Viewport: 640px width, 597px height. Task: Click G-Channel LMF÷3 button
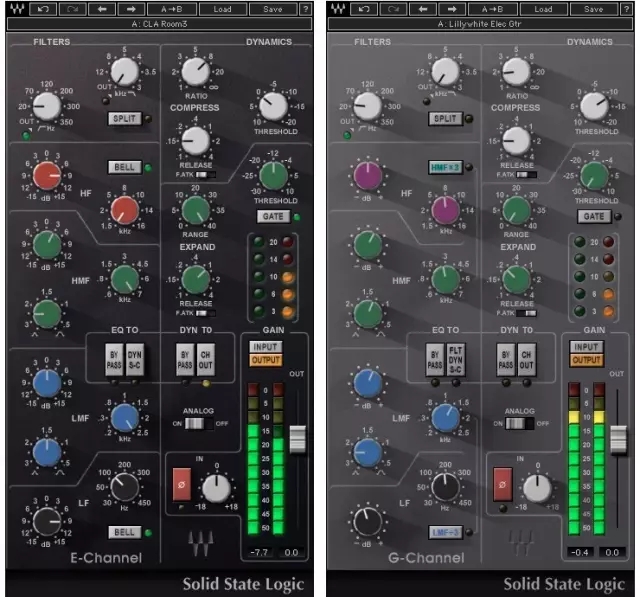pyautogui.click(x=445, y=532)
